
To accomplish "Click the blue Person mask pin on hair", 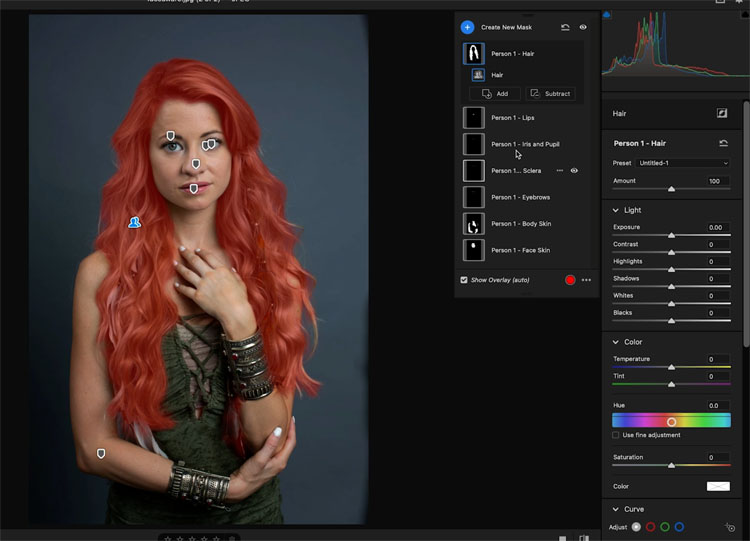I will (x=134, y=222).
